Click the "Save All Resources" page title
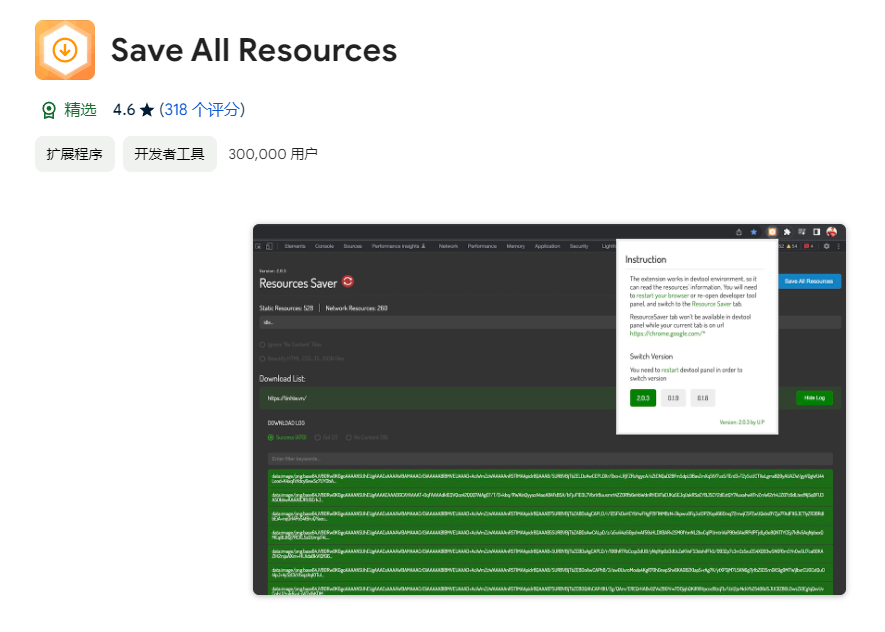This screenshot has width=885, height=632. click(x=254, y=50)
